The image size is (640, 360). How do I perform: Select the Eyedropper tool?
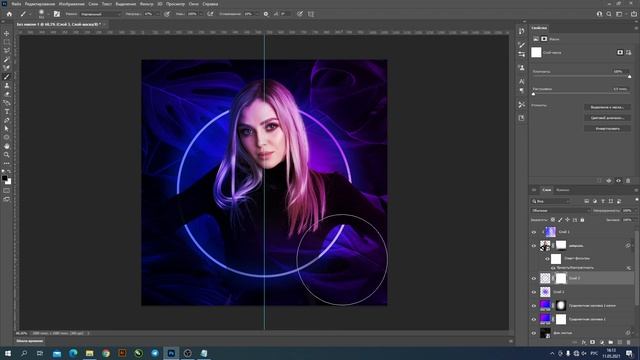[x=7, y=60]
